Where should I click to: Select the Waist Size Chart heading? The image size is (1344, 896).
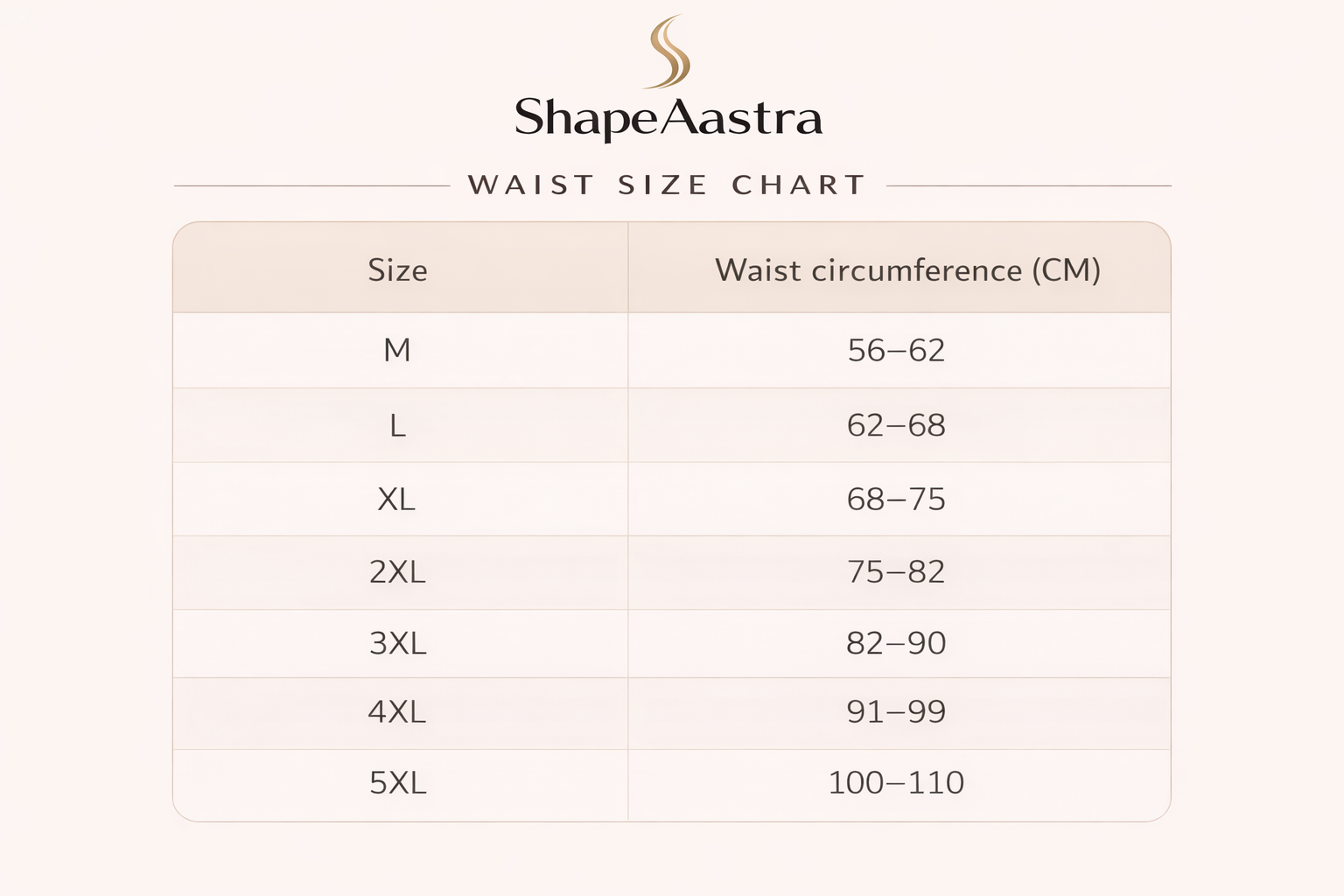point(667,185)
